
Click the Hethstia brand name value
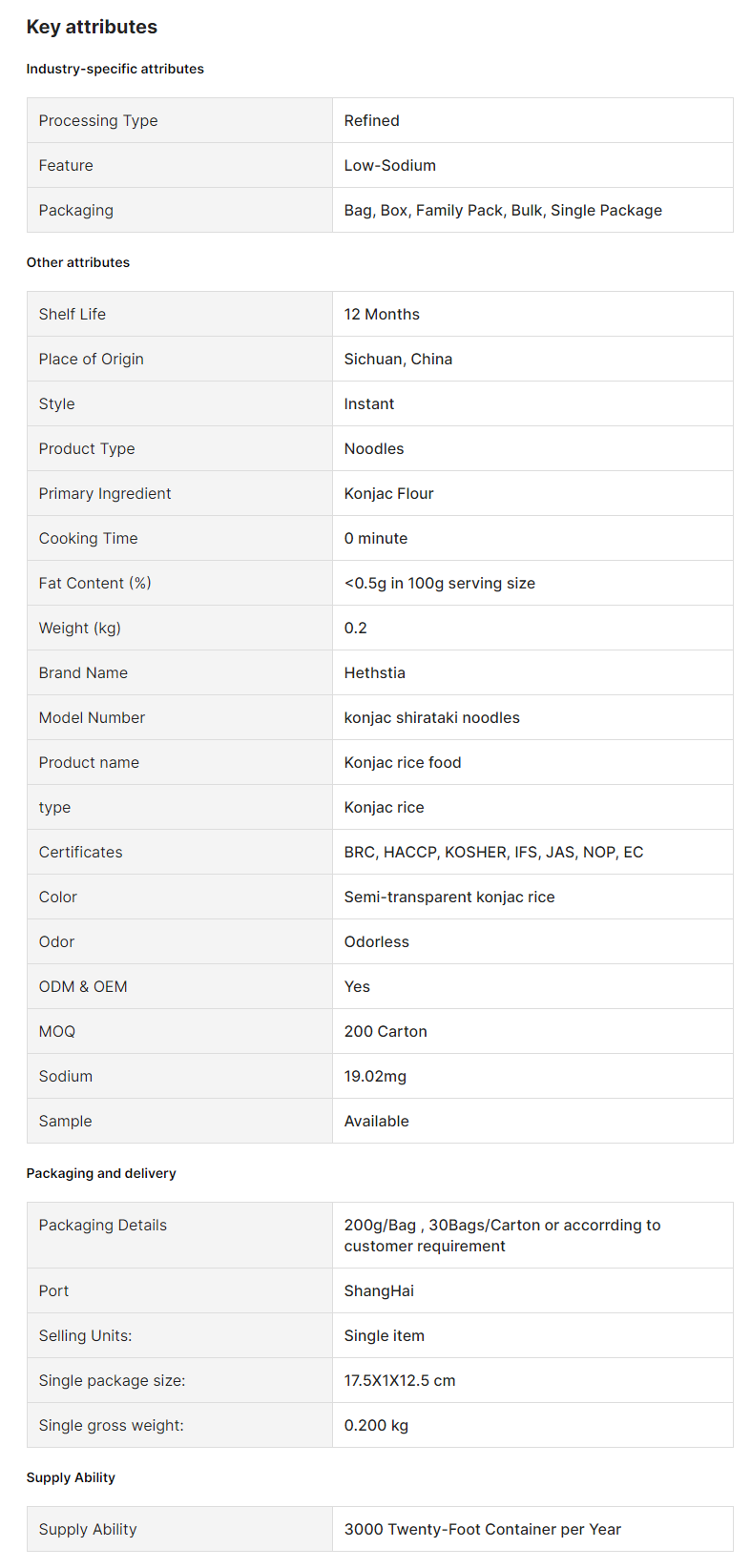pos(374,672)
